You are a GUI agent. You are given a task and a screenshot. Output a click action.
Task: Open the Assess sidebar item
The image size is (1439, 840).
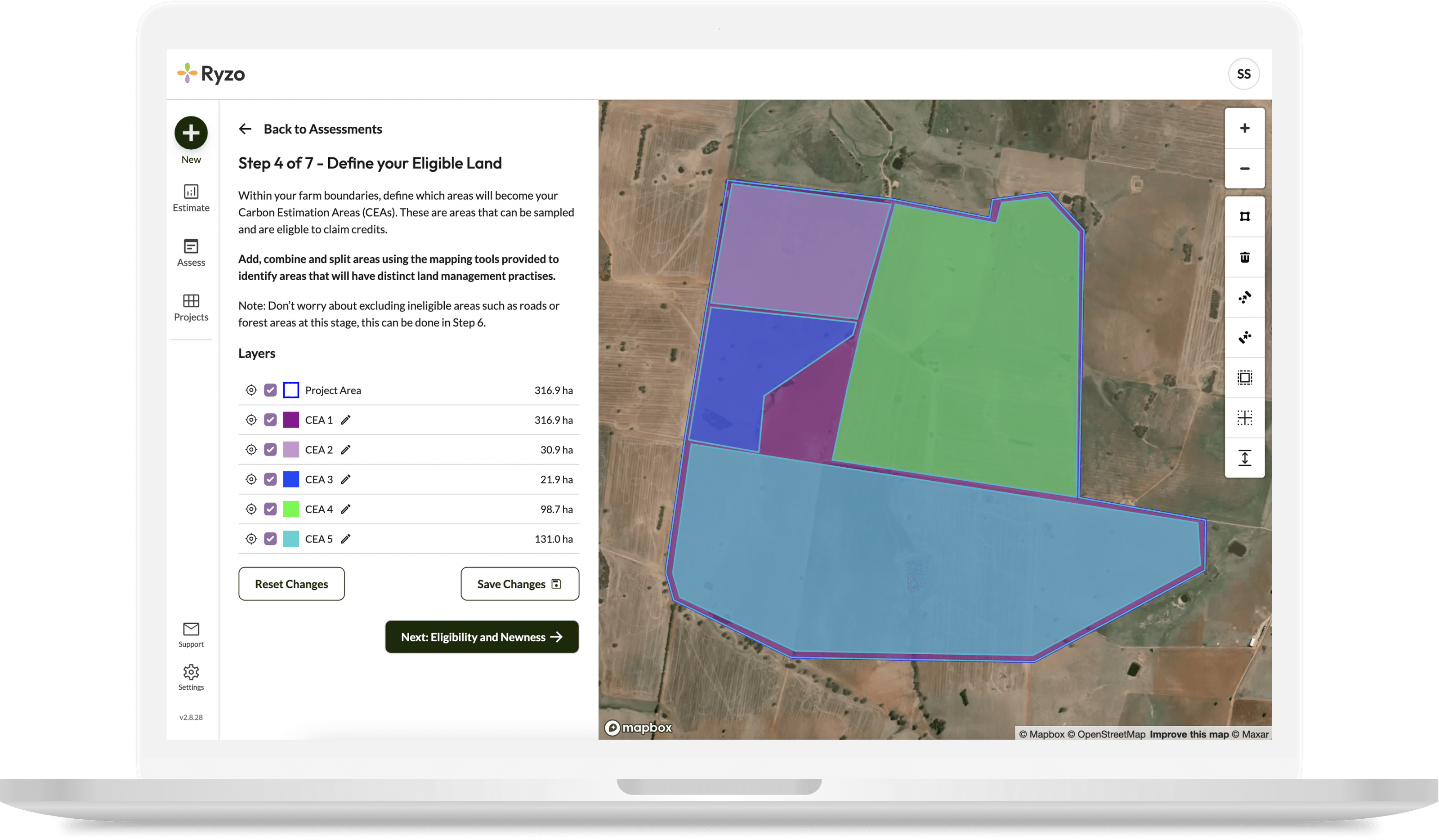coord(191,252)
